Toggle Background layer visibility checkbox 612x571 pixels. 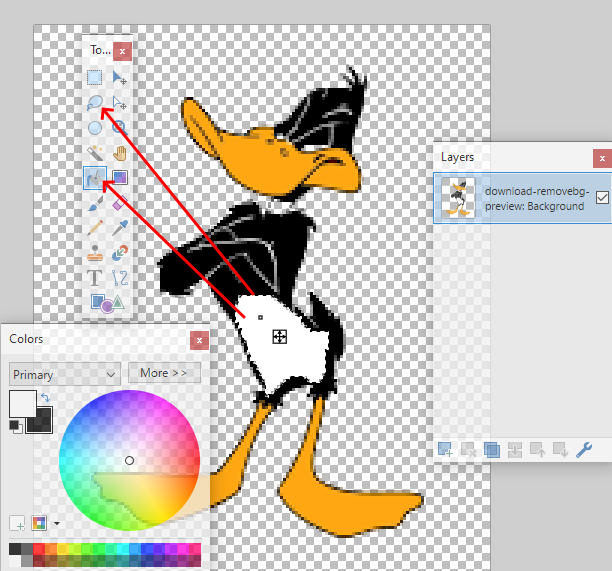pyautogui.click(x=602, y=198)
